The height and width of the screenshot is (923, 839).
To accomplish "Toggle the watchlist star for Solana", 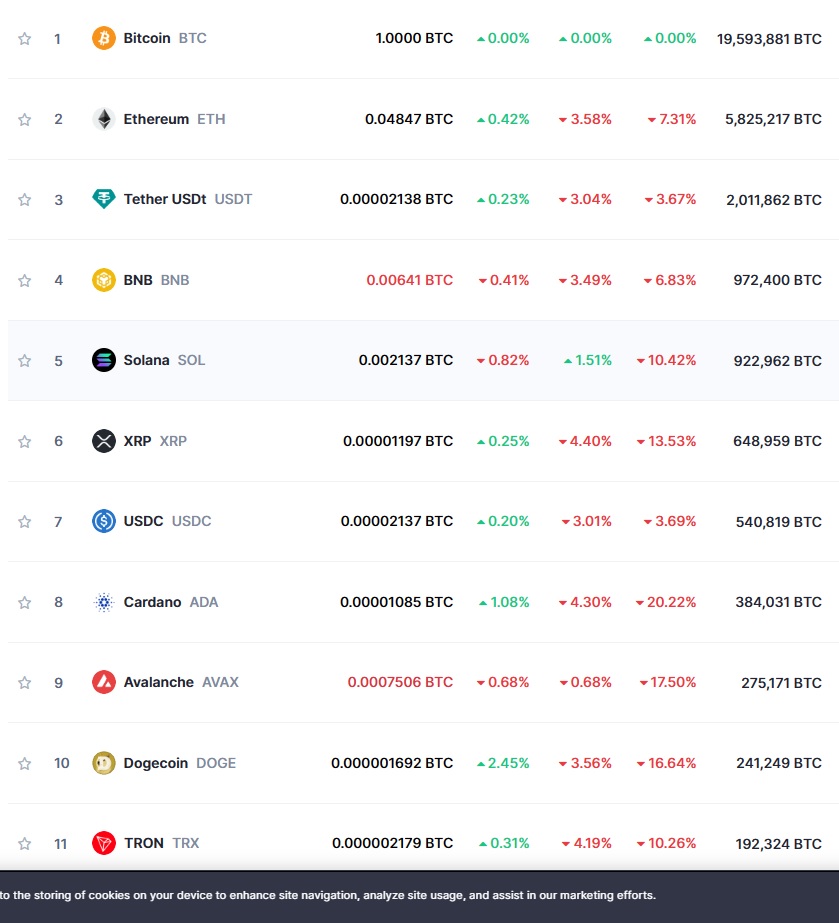I will coord(24,360).
